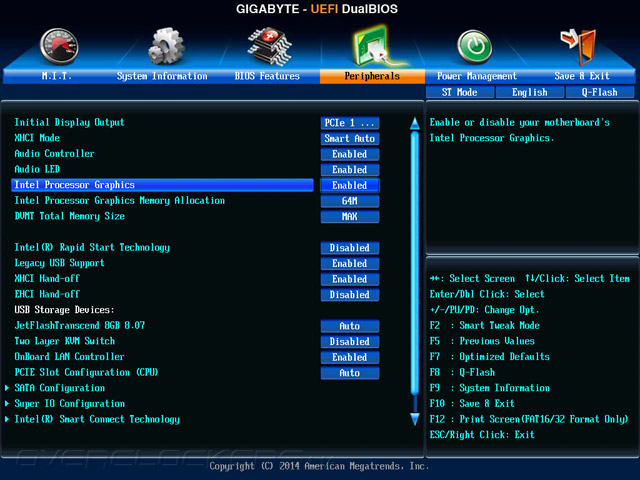Click the vertical scrollbar thumb

(x=415, y=263)
